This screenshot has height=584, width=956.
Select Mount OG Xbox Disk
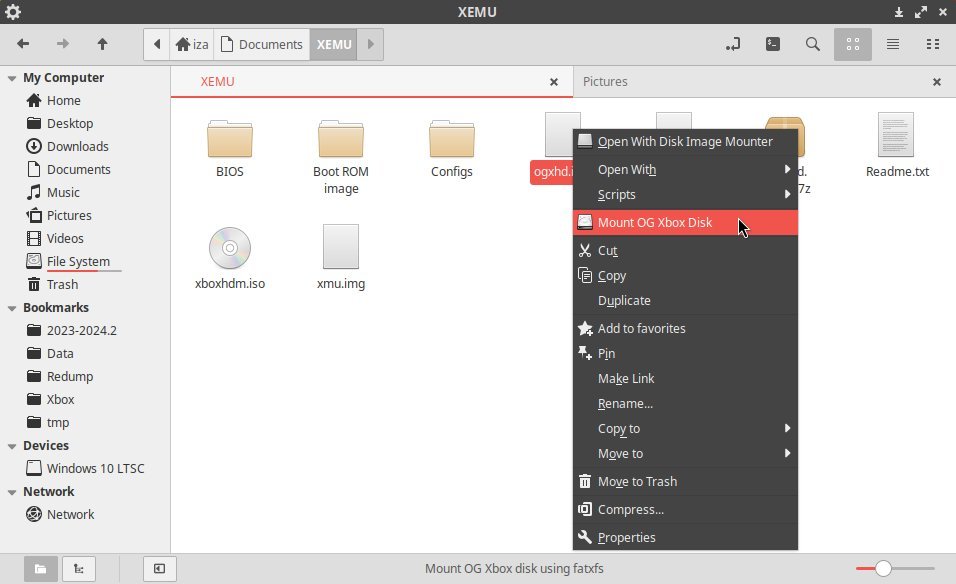click(685, 223)
